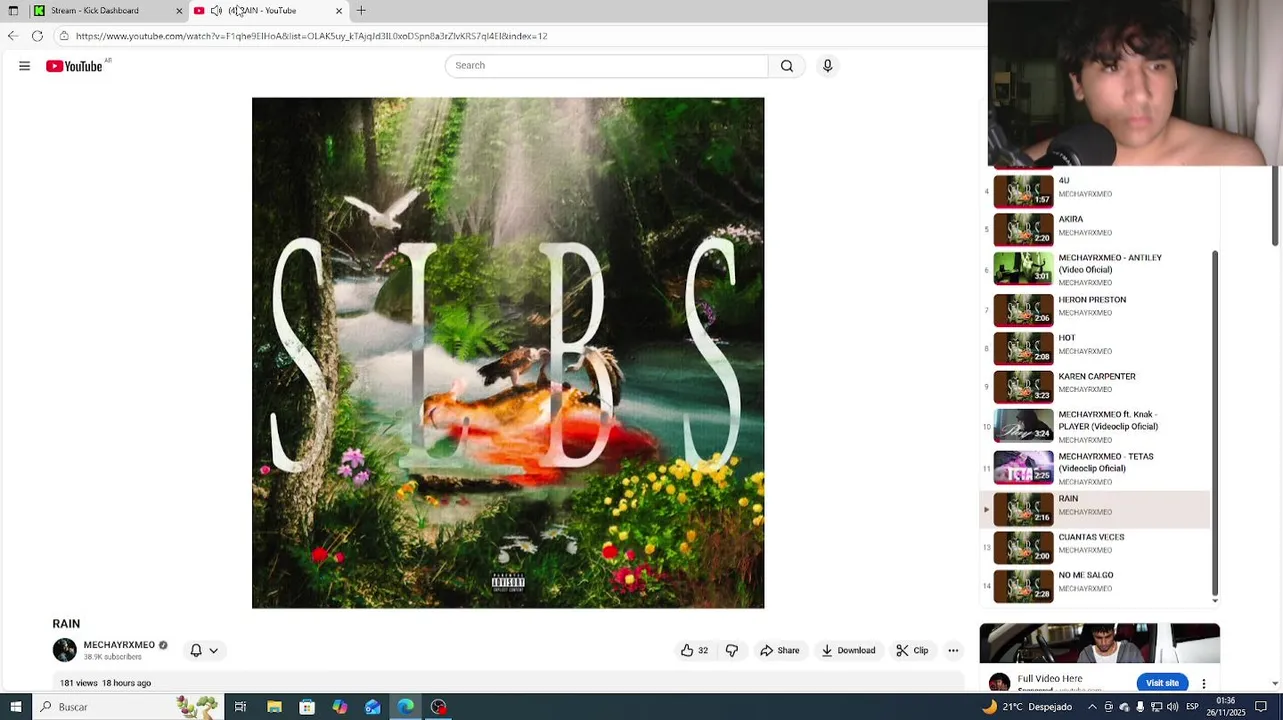Open the YouTube guide hamburger menu
The image size is (1283, 720).
(x=24, y=66)
